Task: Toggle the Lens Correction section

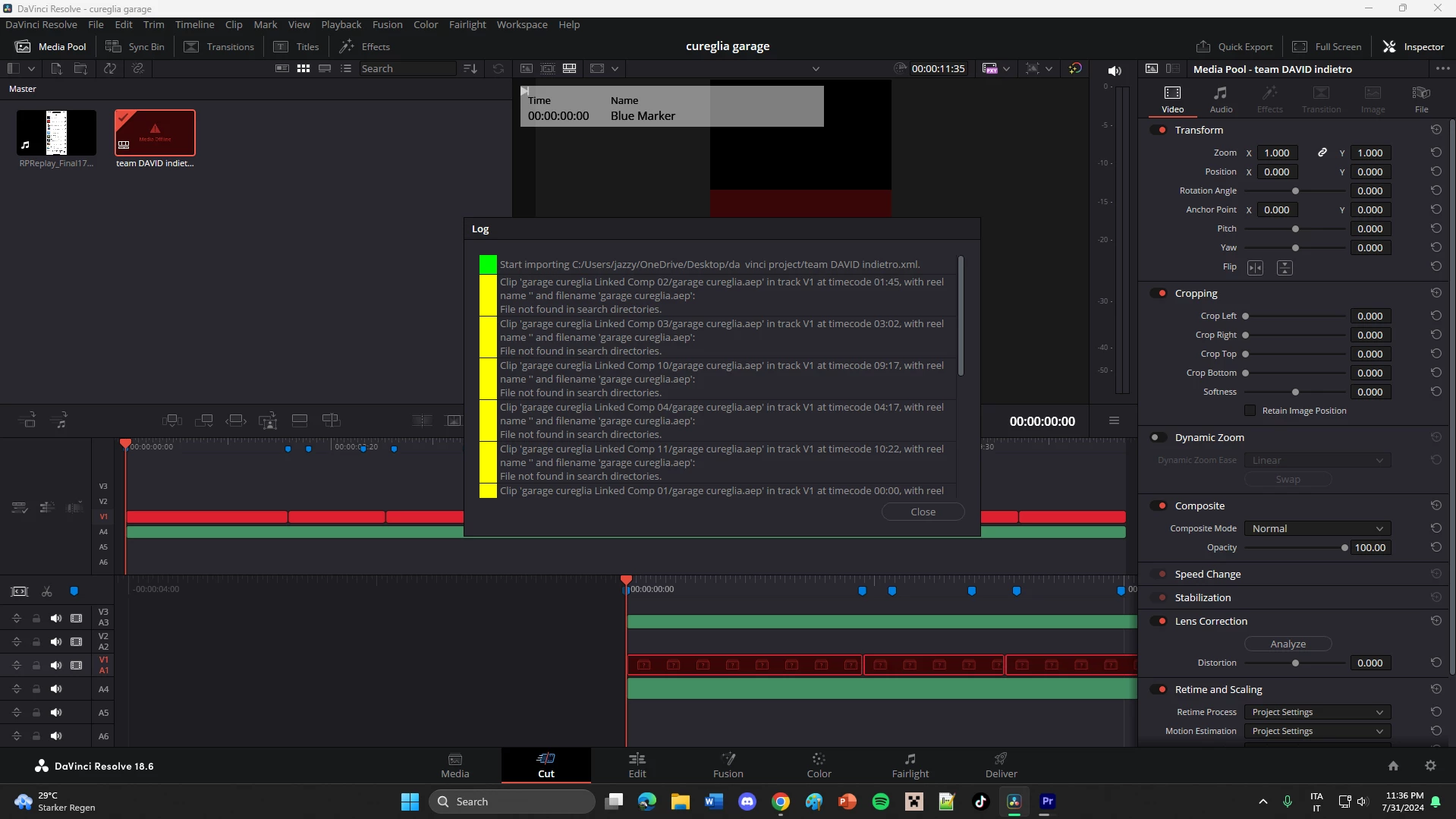Action: click(1159, 621)
